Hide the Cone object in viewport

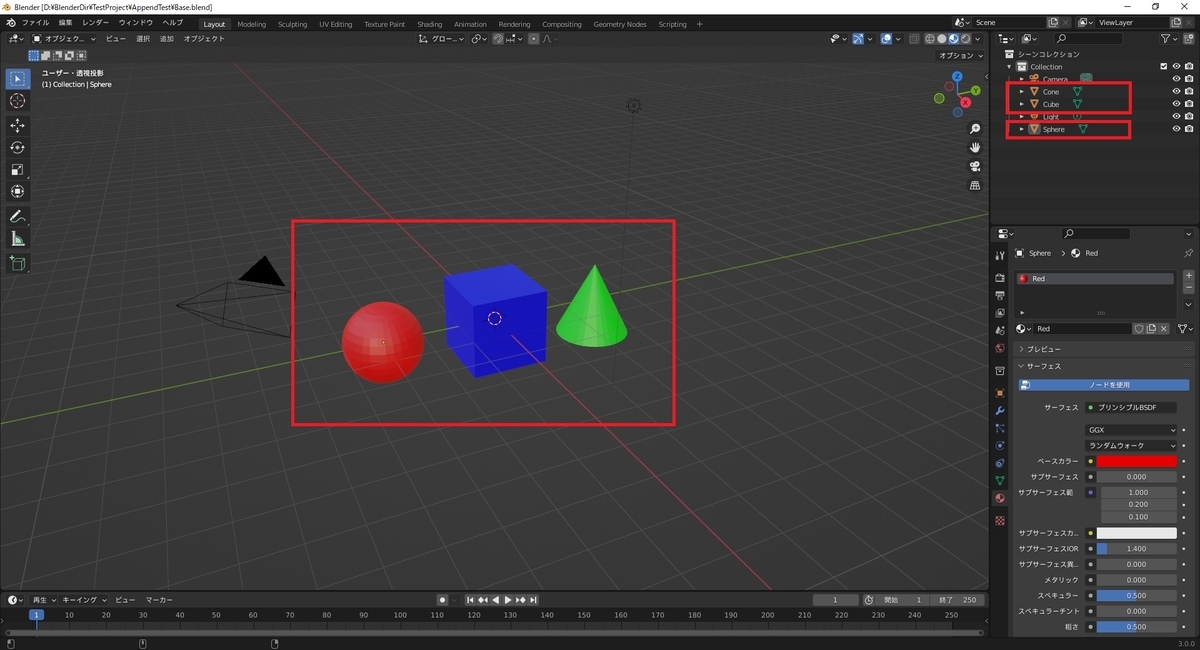(x=1176, y=92)
